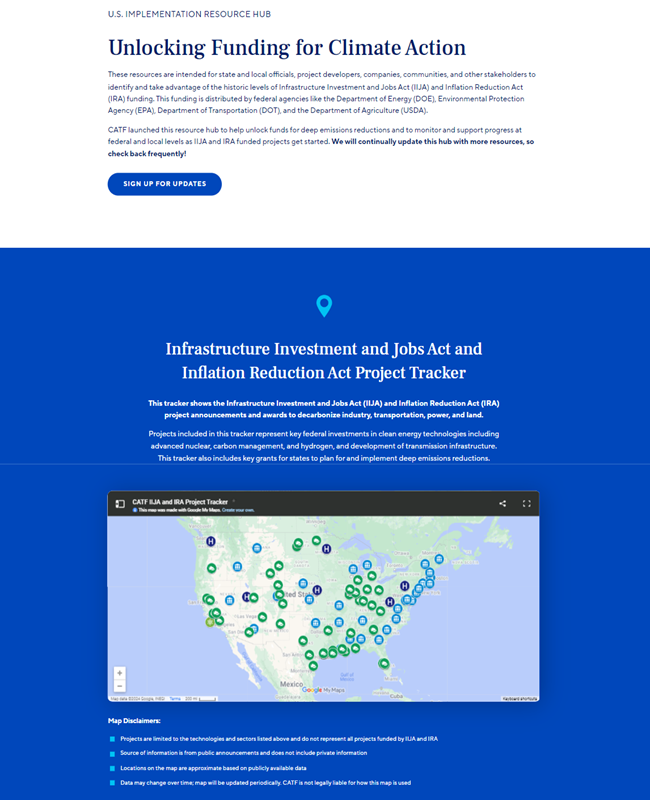The height and width of the screenshot is (800, 650).
Task: Select the green marker in Florida
Action: 383,663
